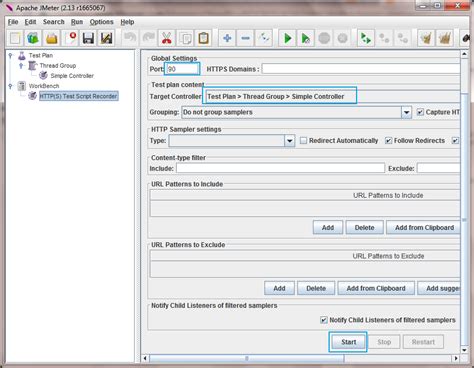Expand all nodes with the plus icon

tap(227, 38)
